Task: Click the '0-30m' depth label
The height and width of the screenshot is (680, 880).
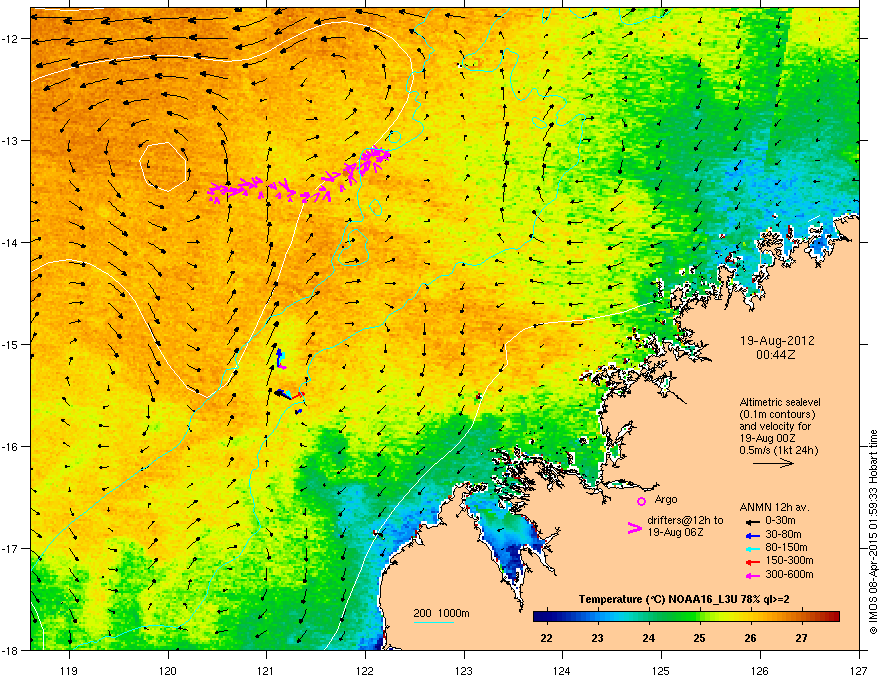Action: click(780, 521)
